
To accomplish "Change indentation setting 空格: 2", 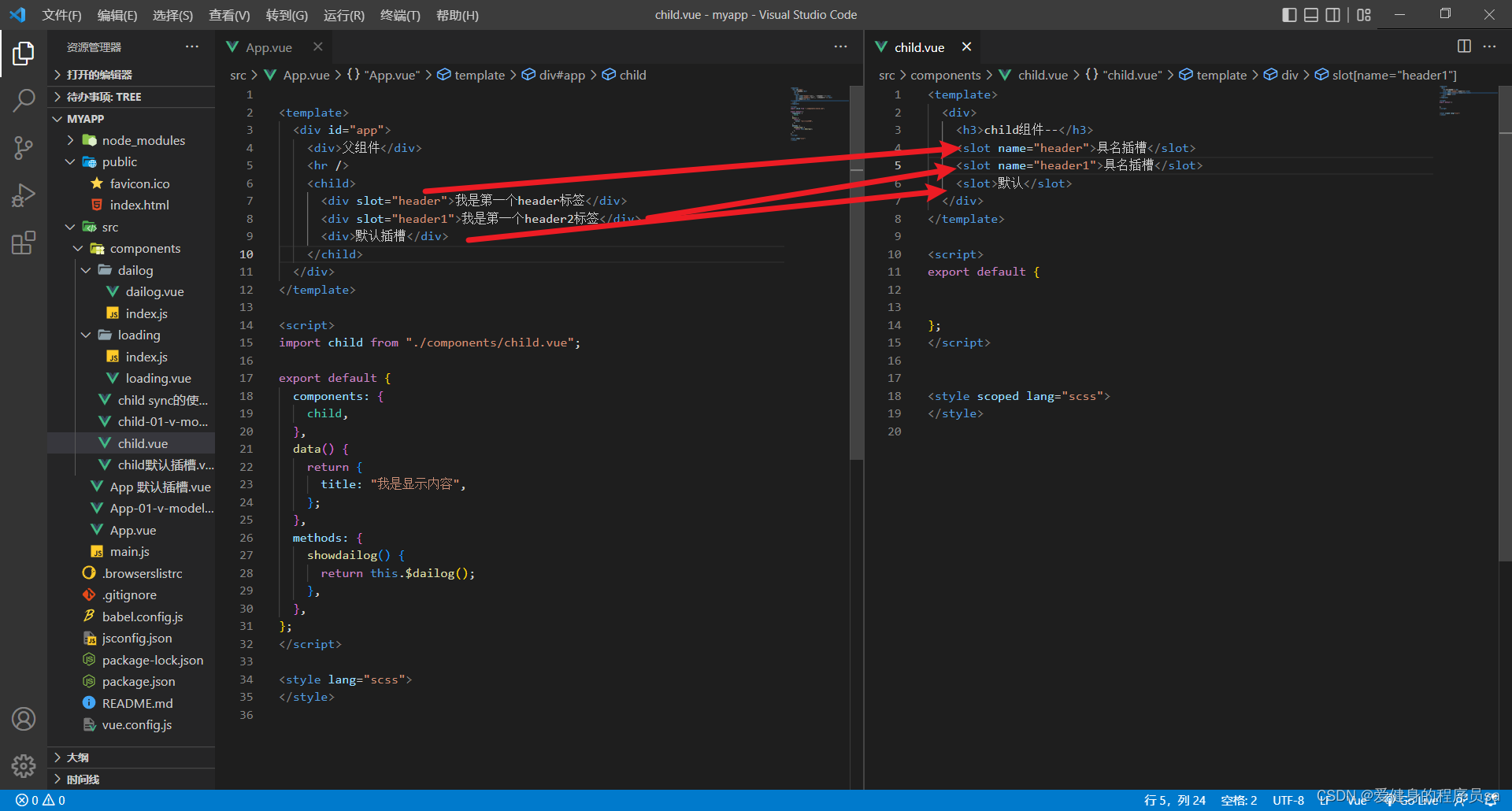I will point(1239,800).
